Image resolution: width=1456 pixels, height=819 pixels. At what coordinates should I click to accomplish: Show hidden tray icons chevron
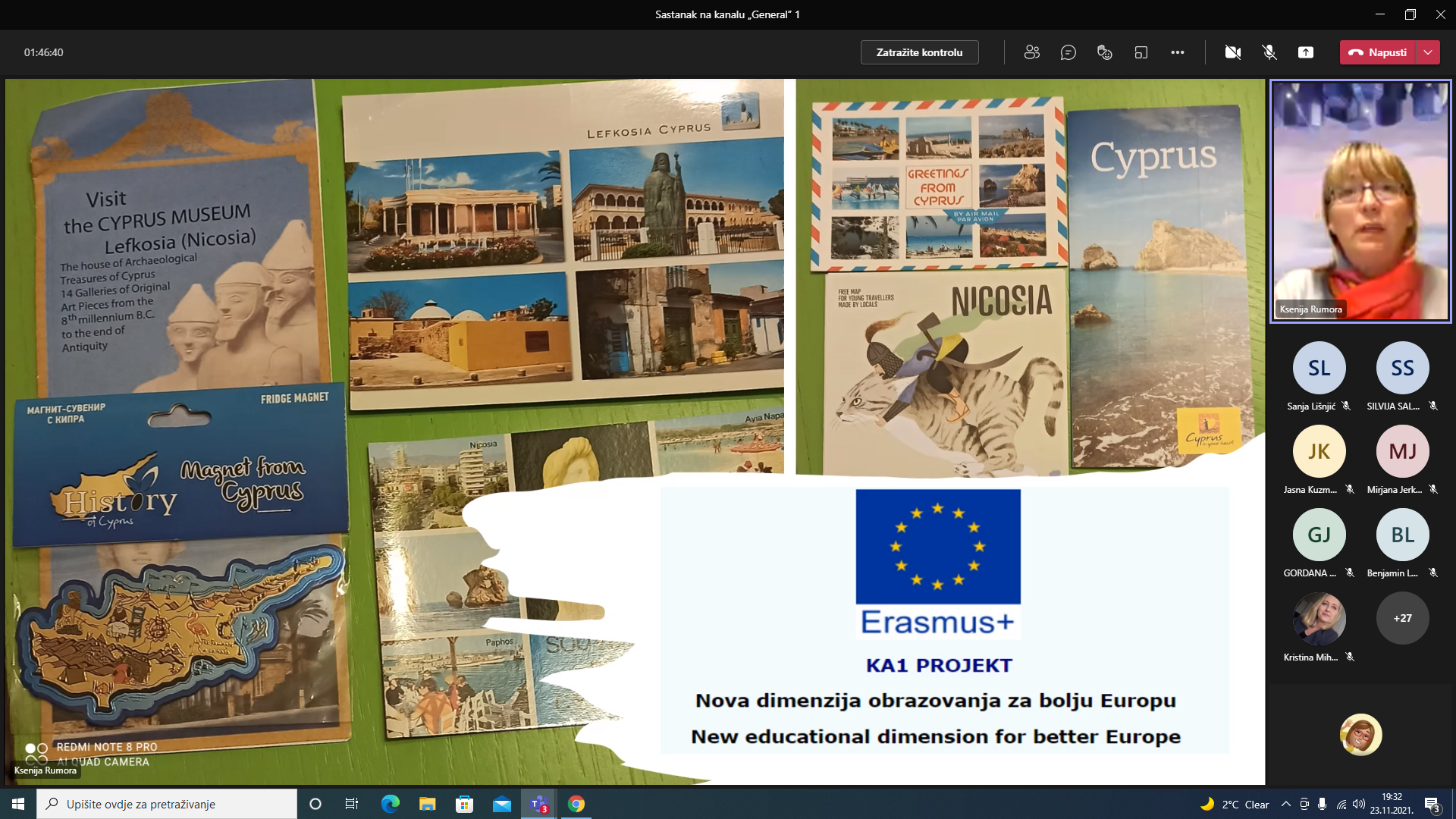[1285, 804]
